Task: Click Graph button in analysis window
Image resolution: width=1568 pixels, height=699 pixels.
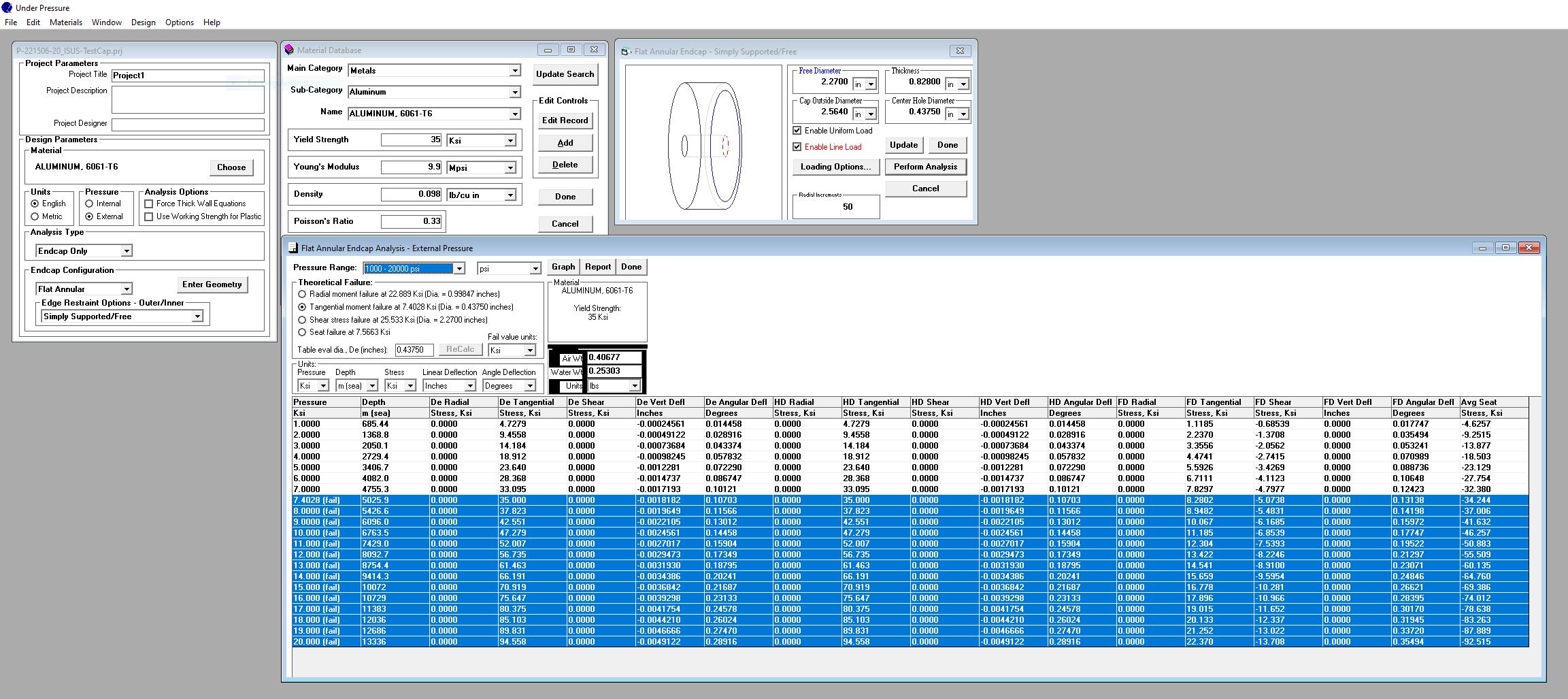Action: pyautogui.click(x=563, y=267)
